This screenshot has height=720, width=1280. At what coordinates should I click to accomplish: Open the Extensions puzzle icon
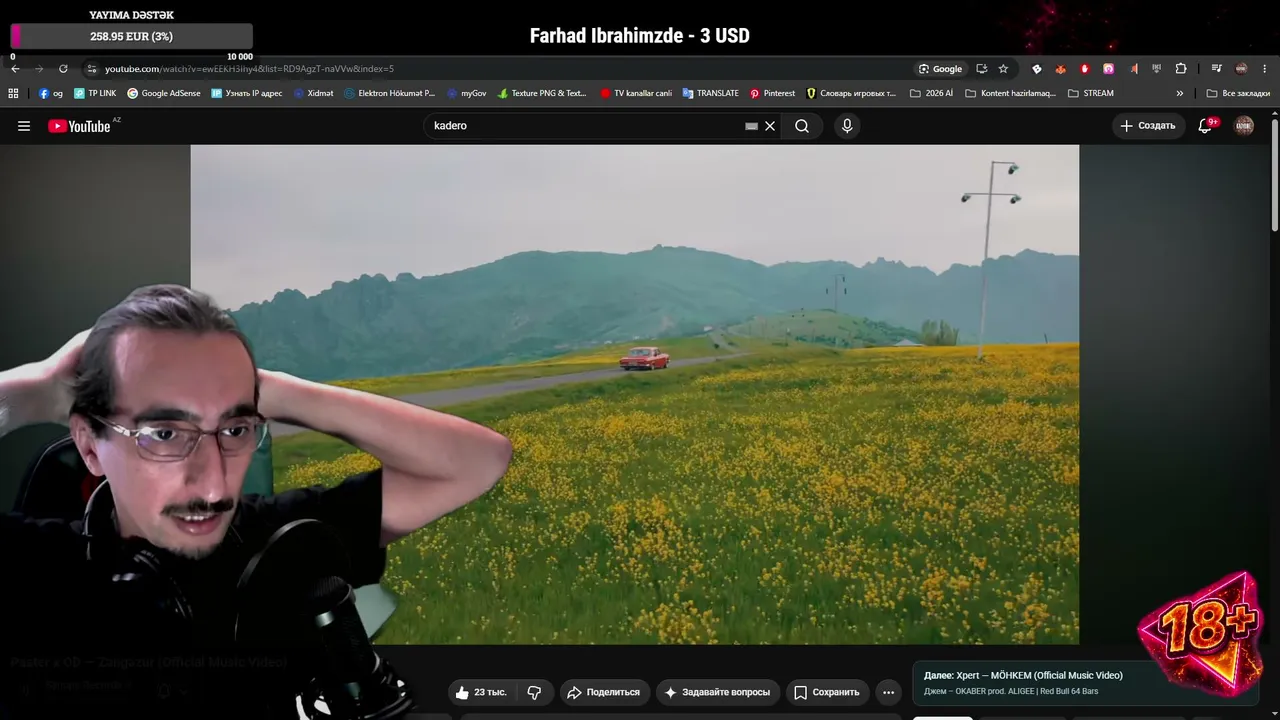pyautogui.click(x=1181, y=69)
